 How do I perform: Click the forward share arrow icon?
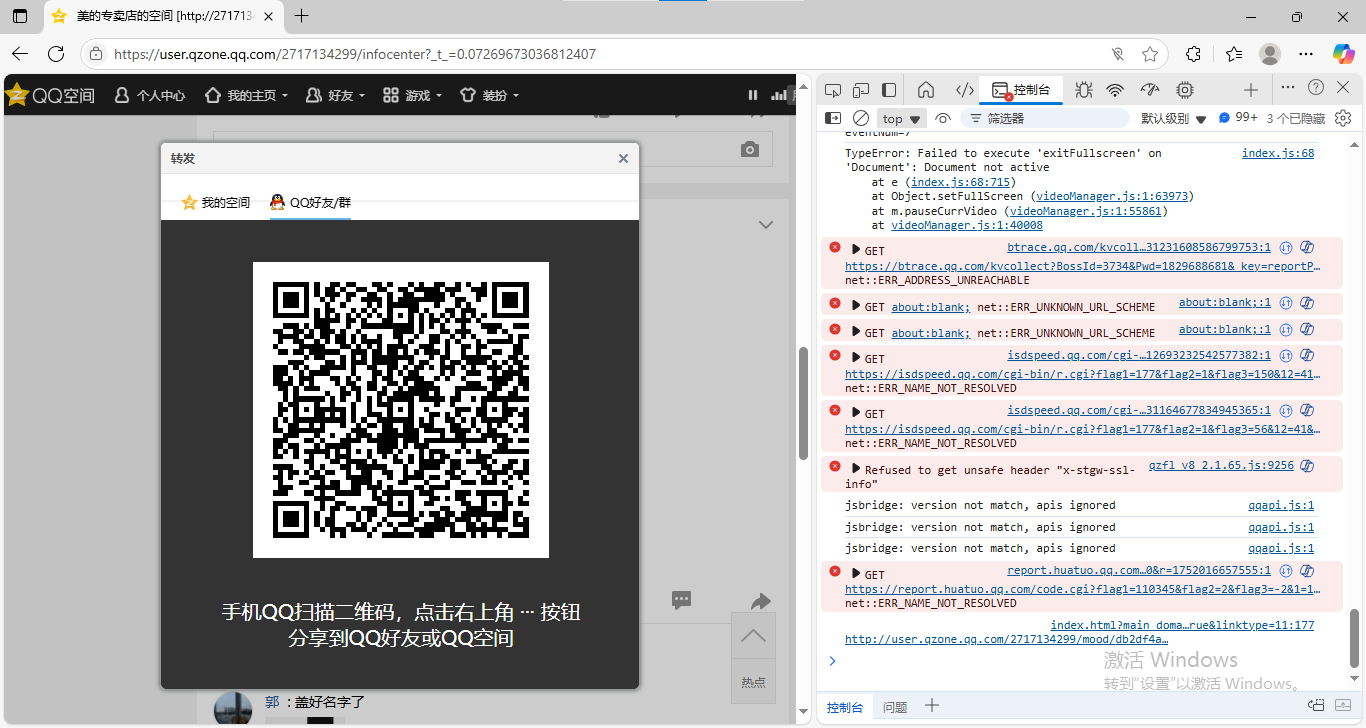(x=761, y=601)
